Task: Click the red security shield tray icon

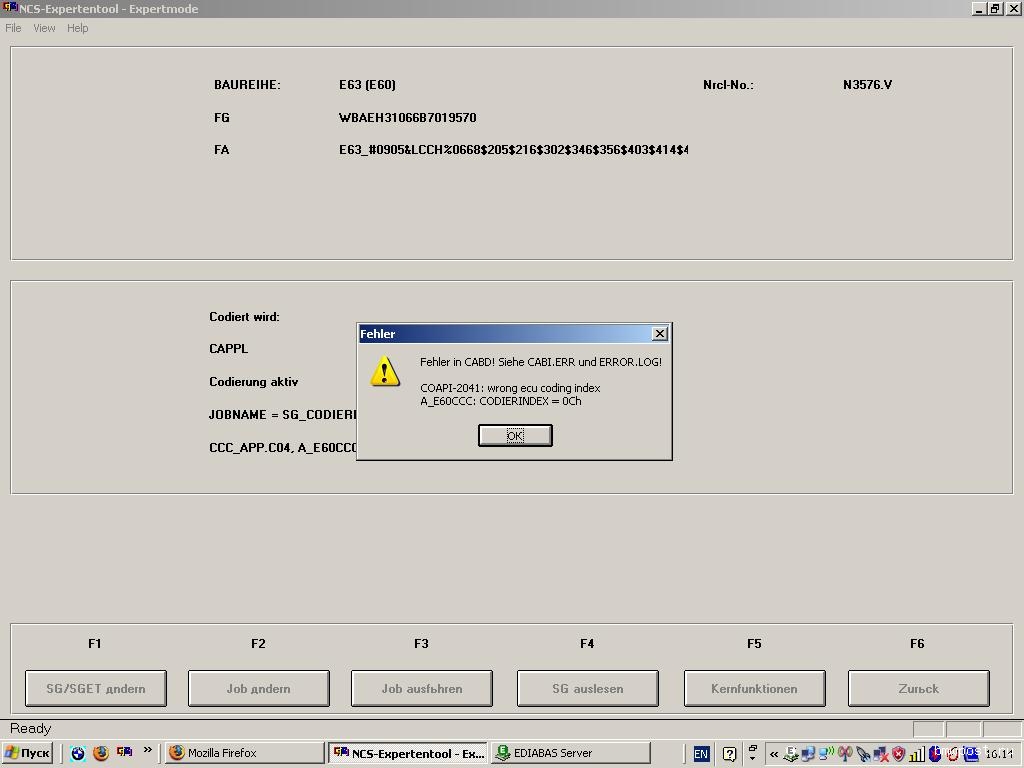Action: point(898,754)
